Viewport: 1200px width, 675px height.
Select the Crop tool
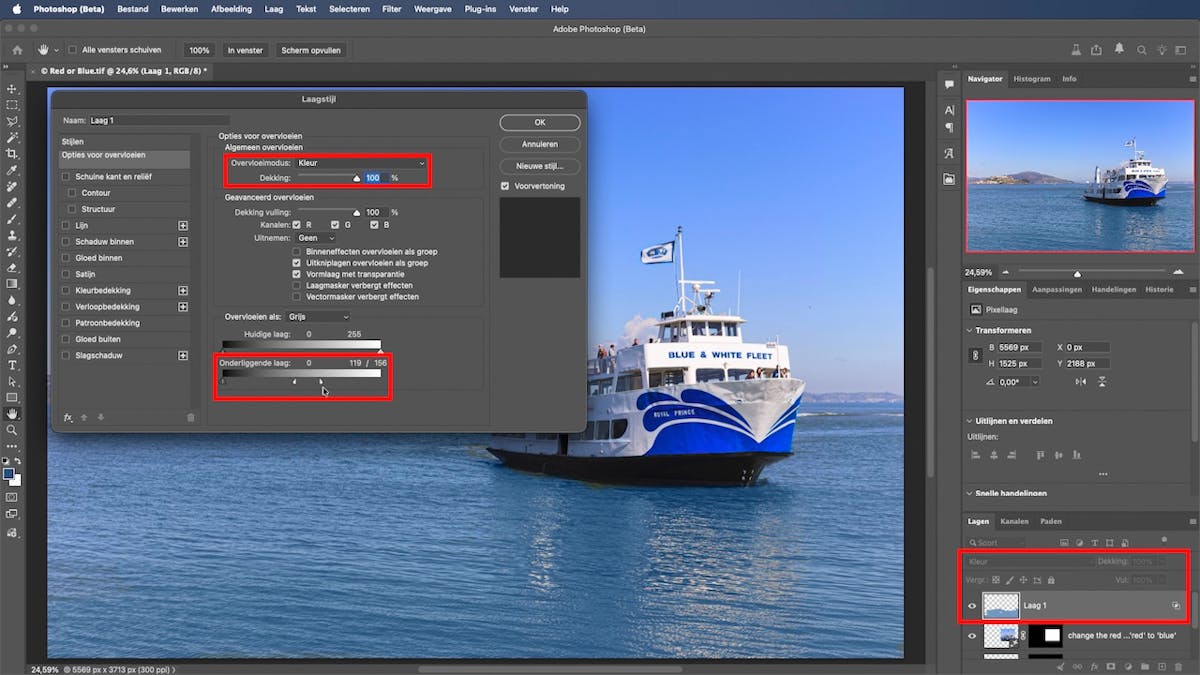click(12, 154)
